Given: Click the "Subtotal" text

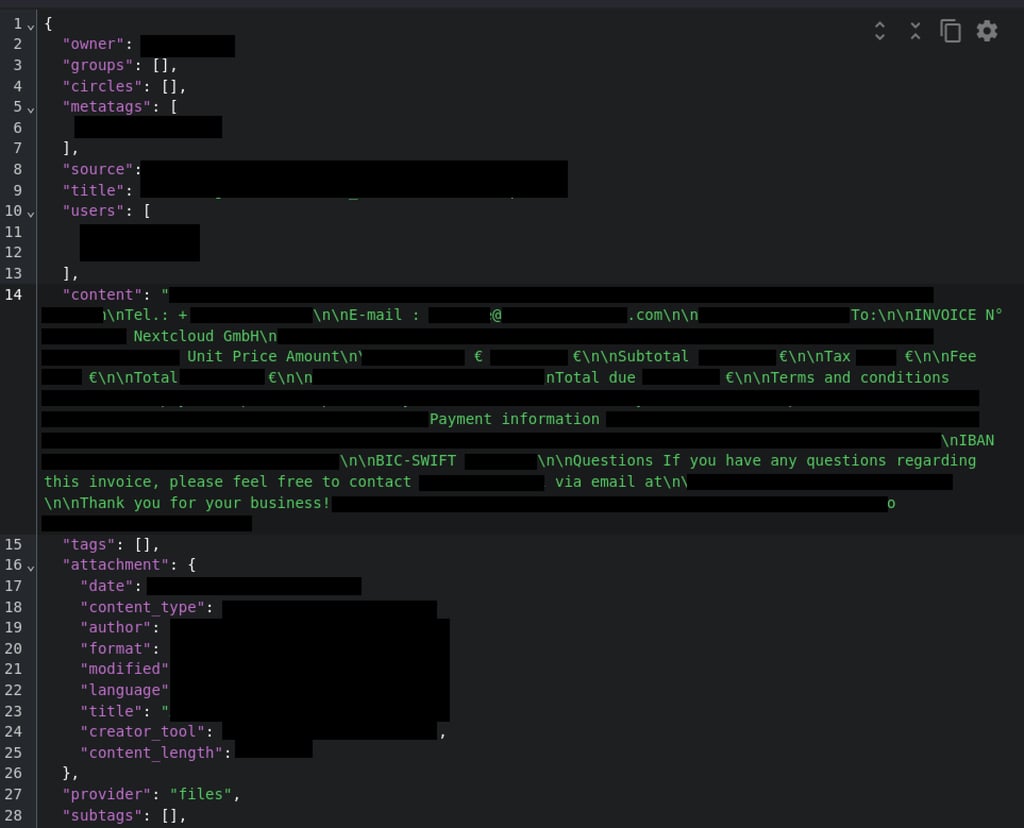Looking at the screenshot, I should [x=653, y=357].
